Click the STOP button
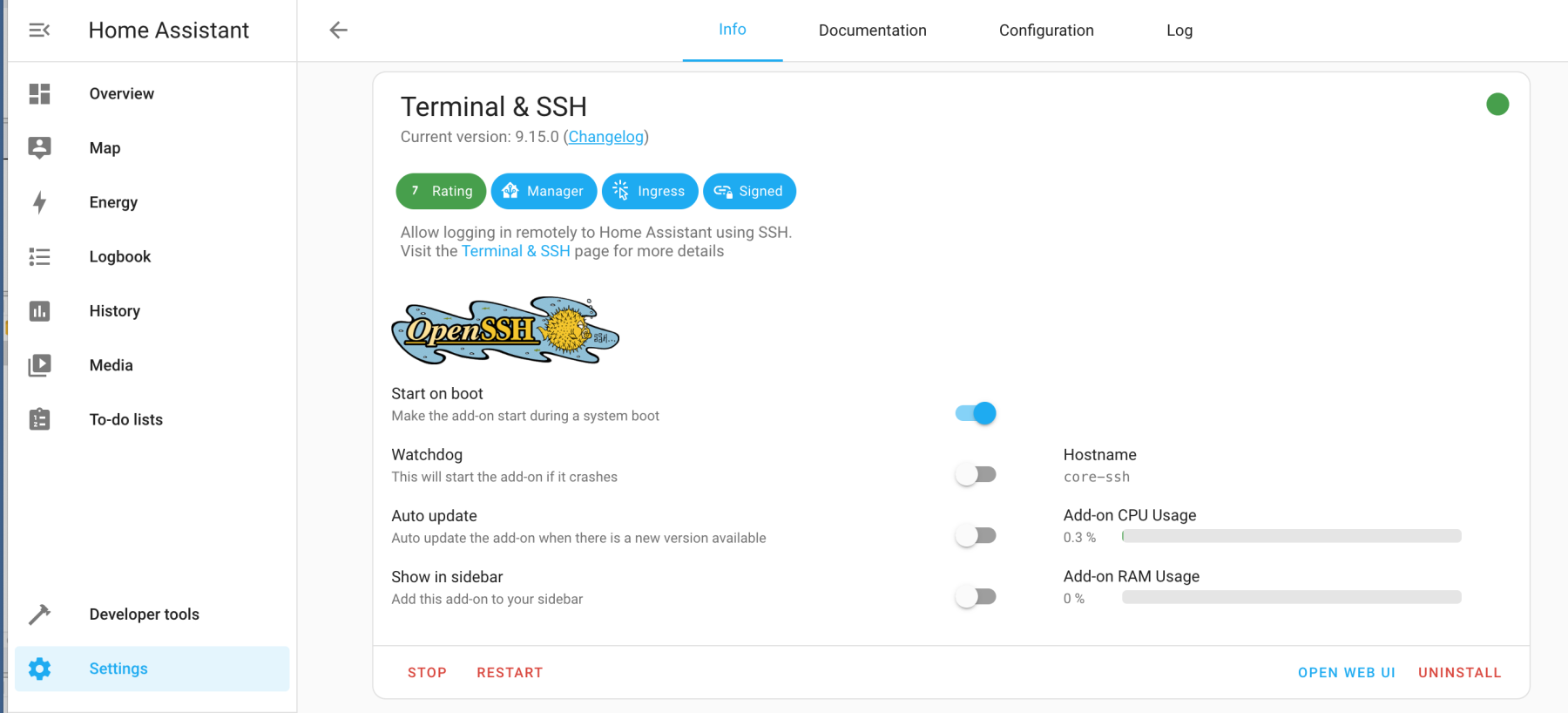 tap(427, 673)
